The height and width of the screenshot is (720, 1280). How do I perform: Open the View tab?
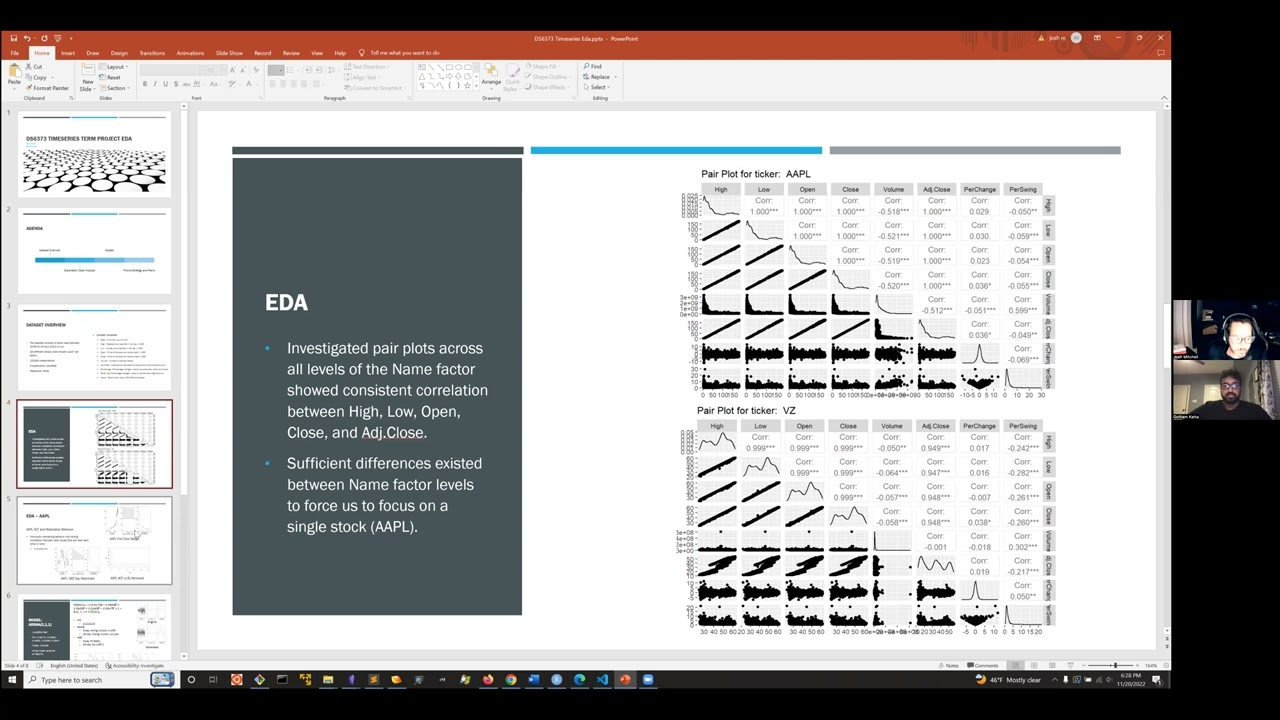(x=316, y=53)
